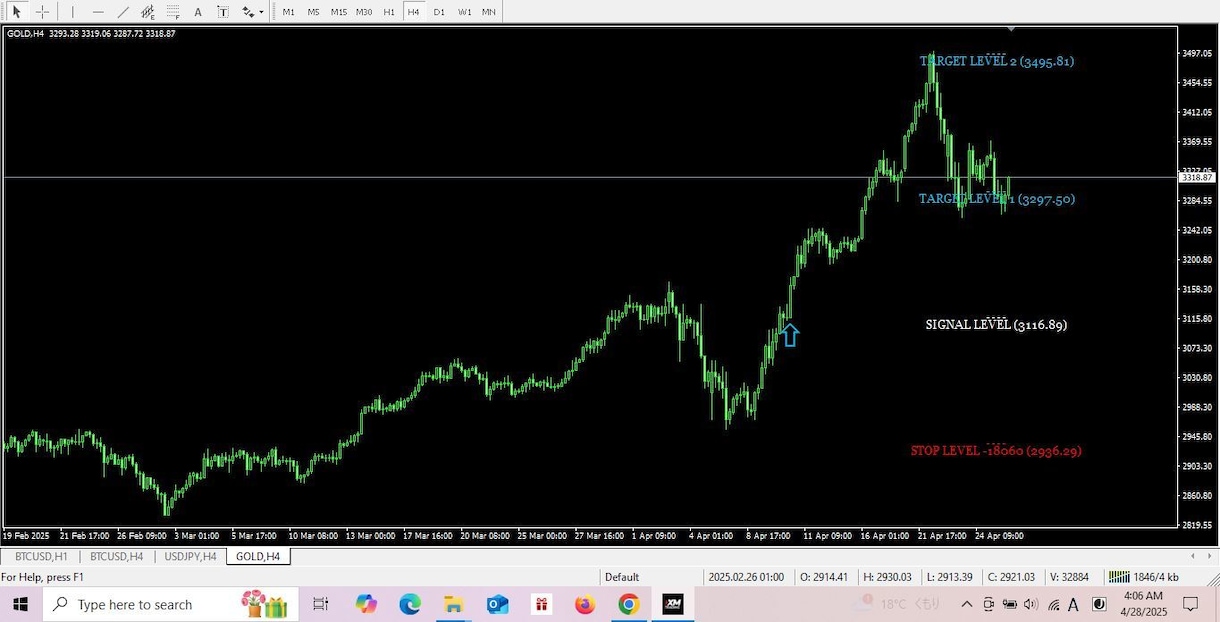Switch to the USDJPY,H4 tab

coord(190,556)
